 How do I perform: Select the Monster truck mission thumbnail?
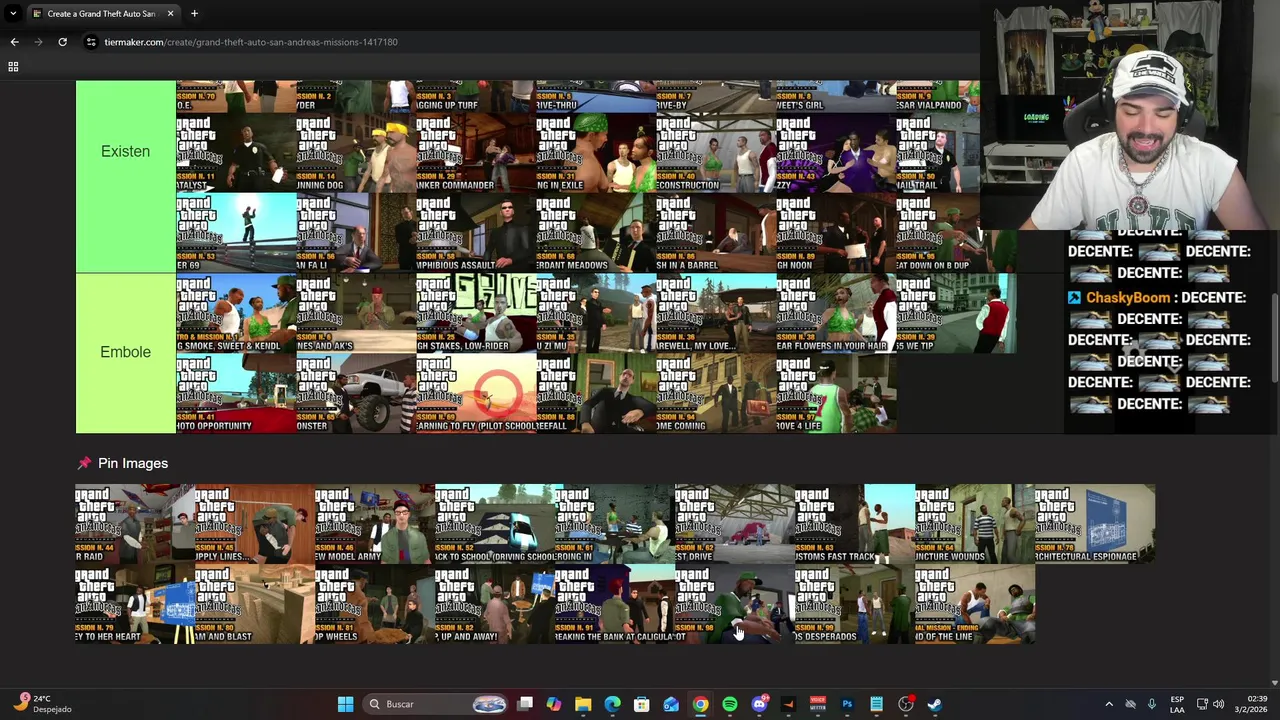[355, 393]
